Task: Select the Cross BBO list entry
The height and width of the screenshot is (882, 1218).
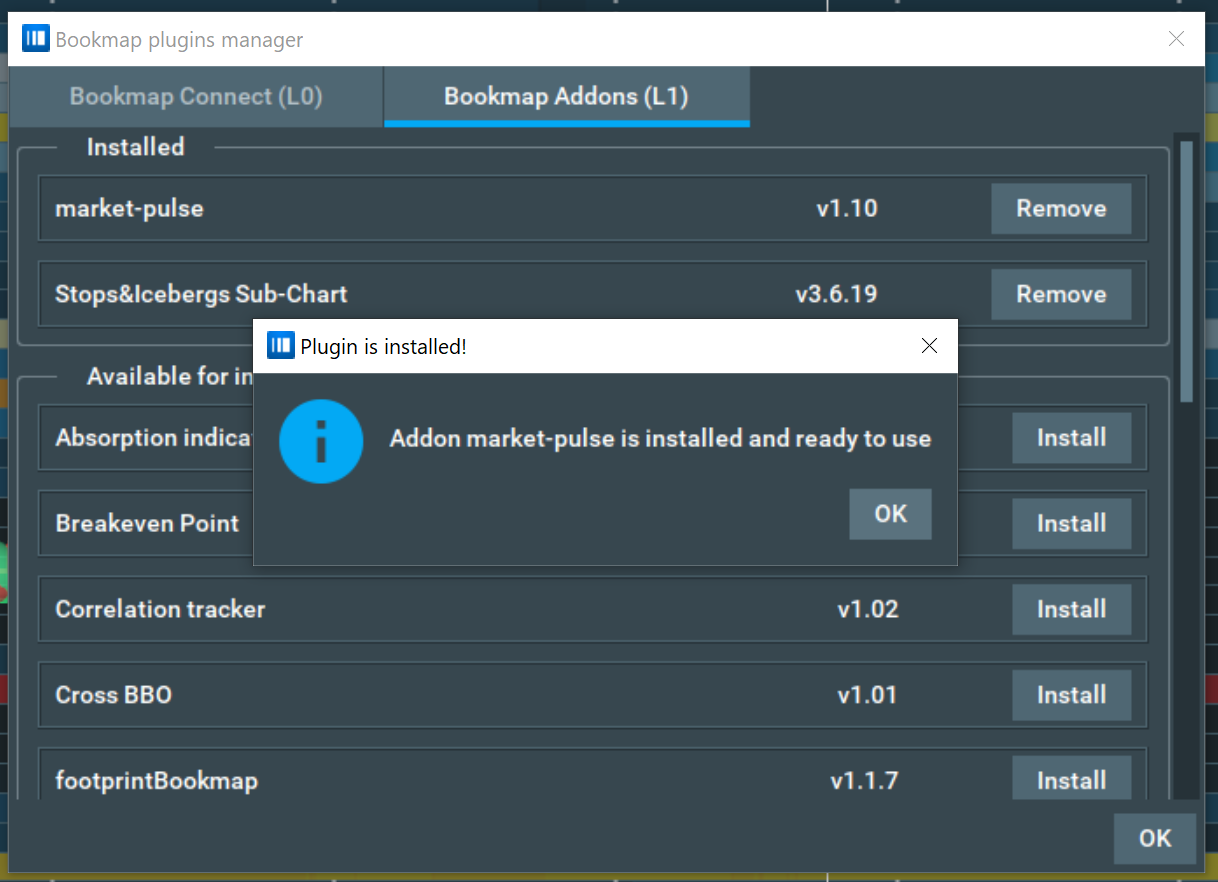Action: point(114,695)
